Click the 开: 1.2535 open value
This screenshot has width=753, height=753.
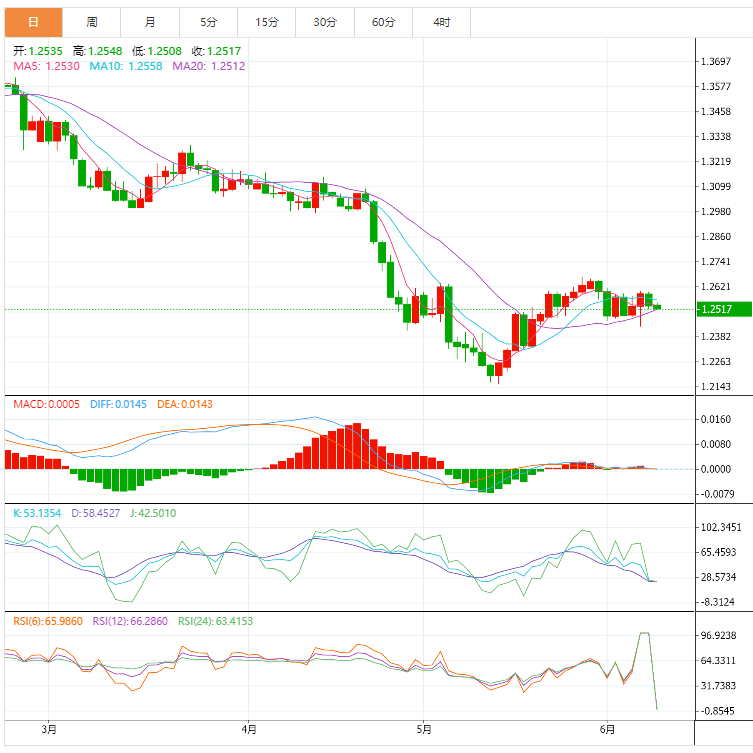(x=38, y=51)
